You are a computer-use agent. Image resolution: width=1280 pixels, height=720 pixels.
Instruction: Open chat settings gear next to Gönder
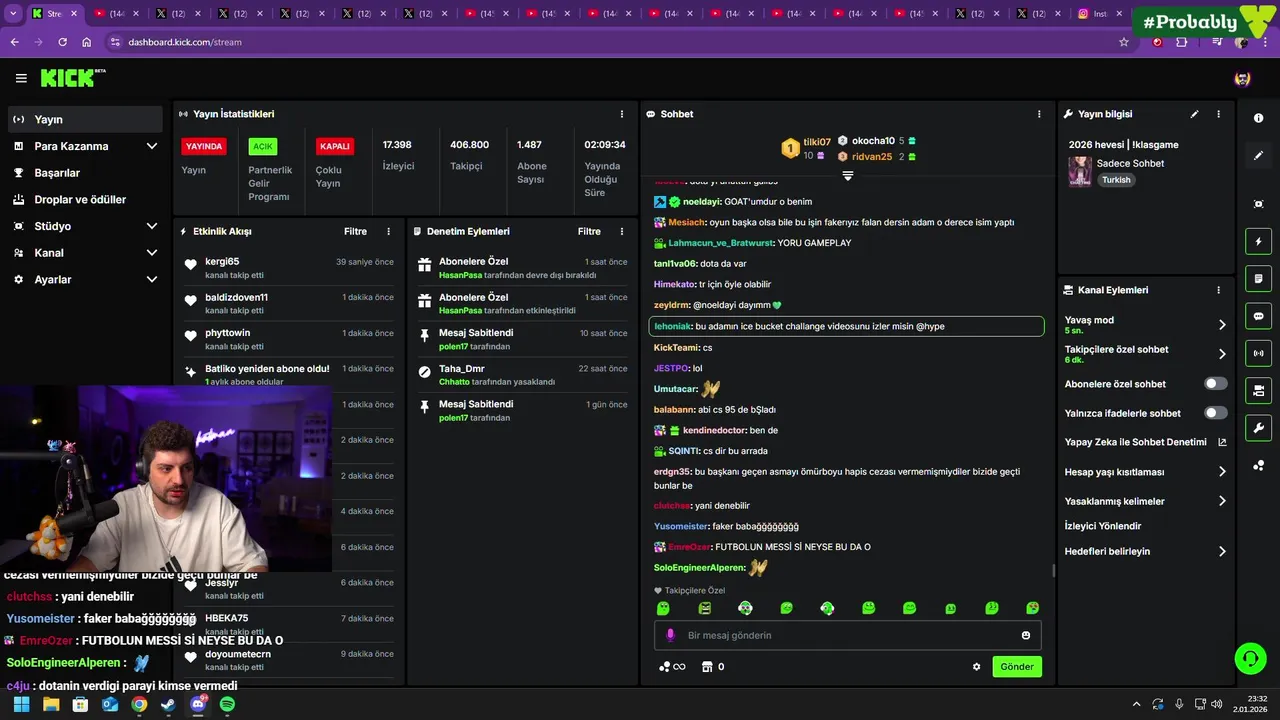tap(977, 667)
